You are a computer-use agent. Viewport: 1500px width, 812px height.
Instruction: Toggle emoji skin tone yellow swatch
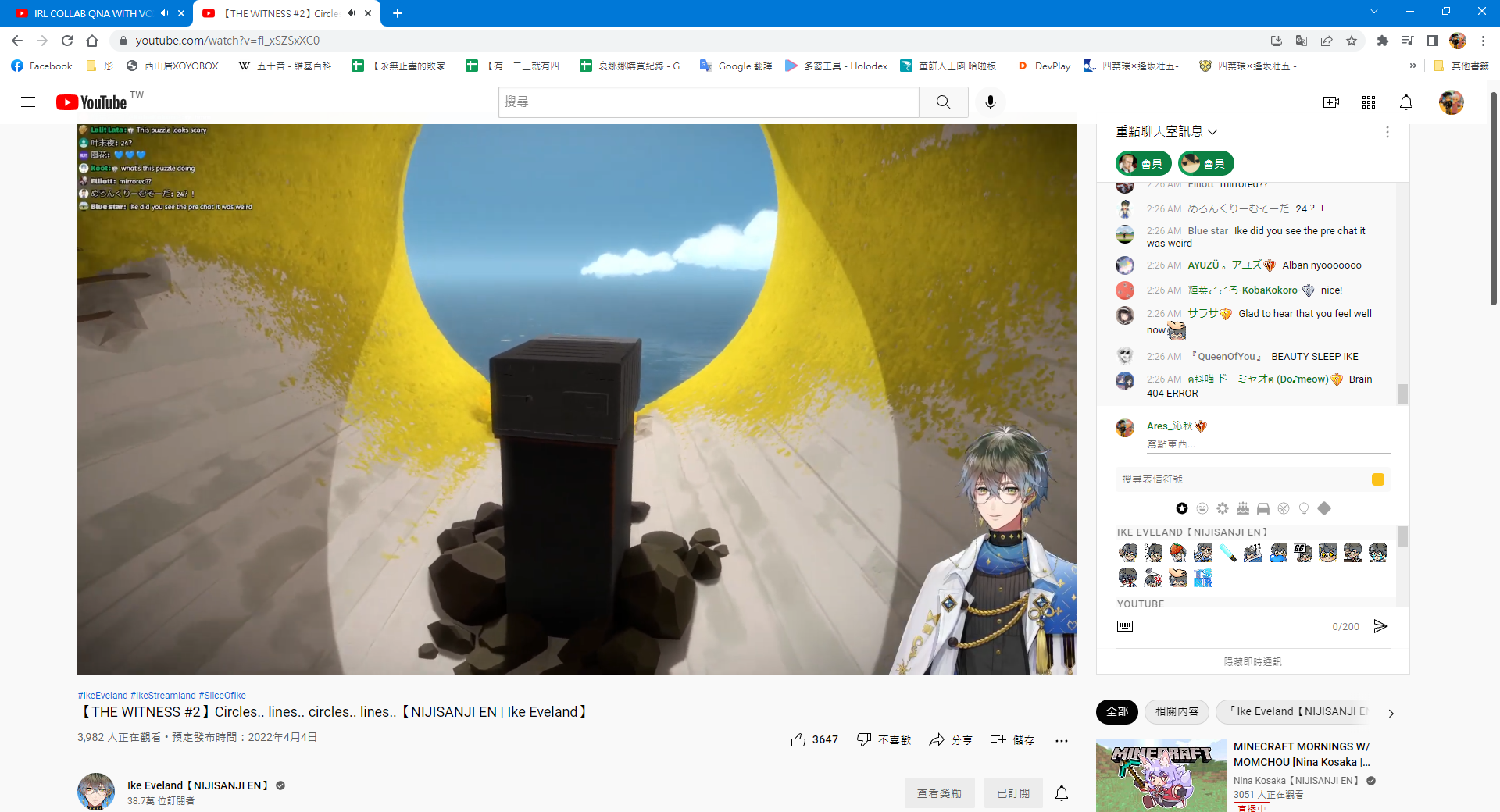pos(1378,479)
